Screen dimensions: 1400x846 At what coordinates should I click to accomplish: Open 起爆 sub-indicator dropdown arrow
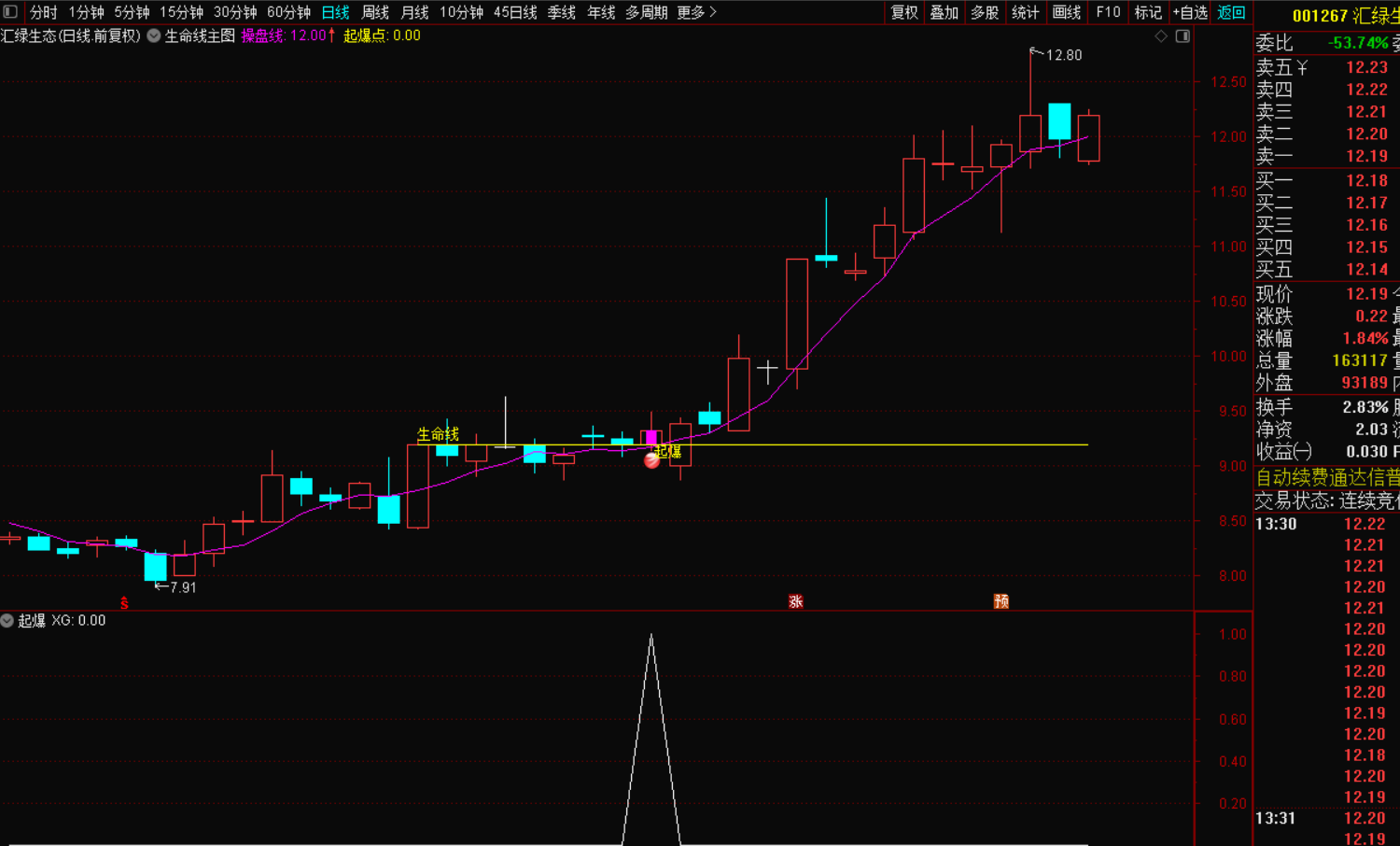[x=7, y=621]
